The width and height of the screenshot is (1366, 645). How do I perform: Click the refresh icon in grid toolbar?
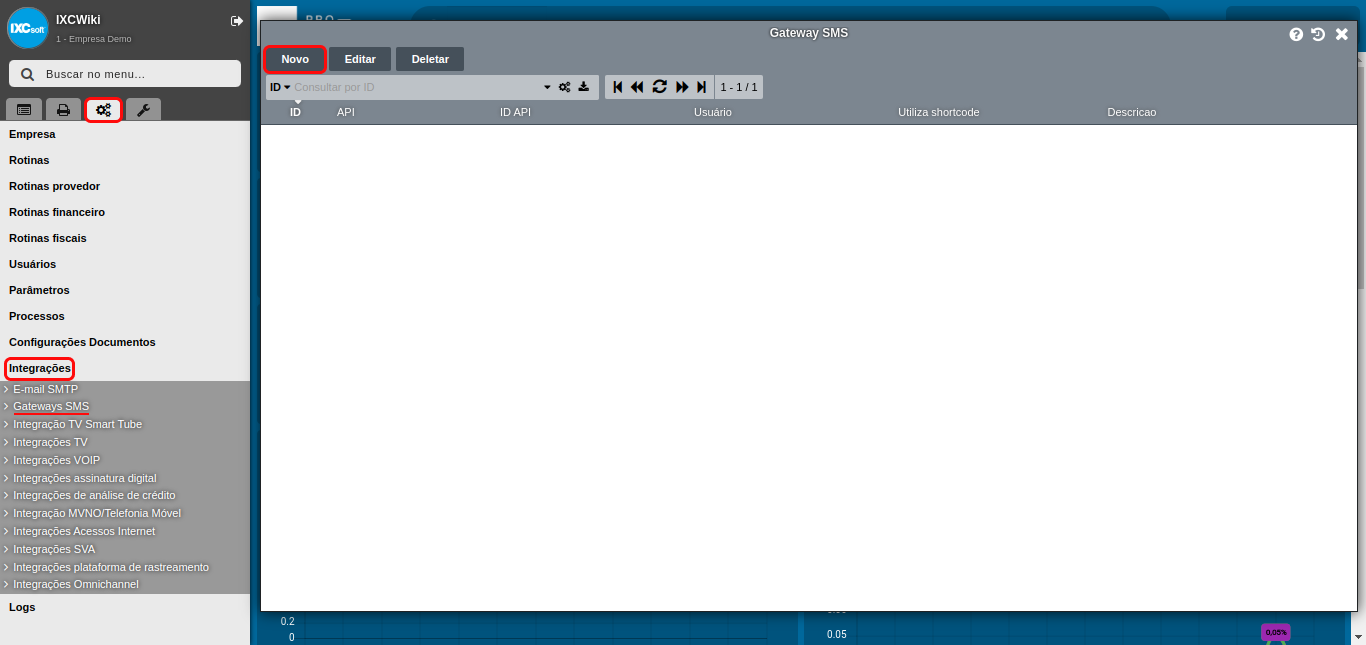pos(659,87)
